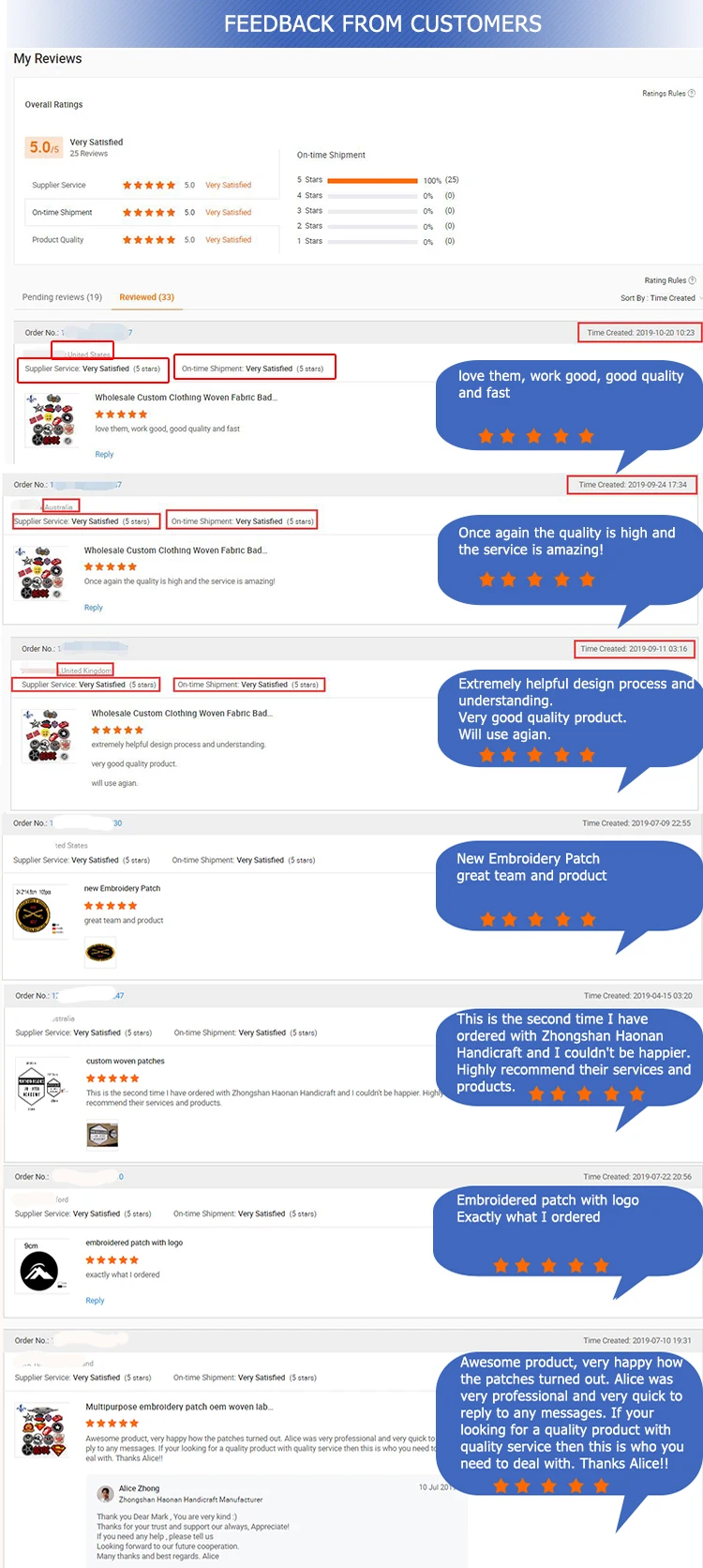This screenshot has height=1568, width=703.
Task: Click the attached photo under custom woven patches review
Action: click(x=102, y=1135)
